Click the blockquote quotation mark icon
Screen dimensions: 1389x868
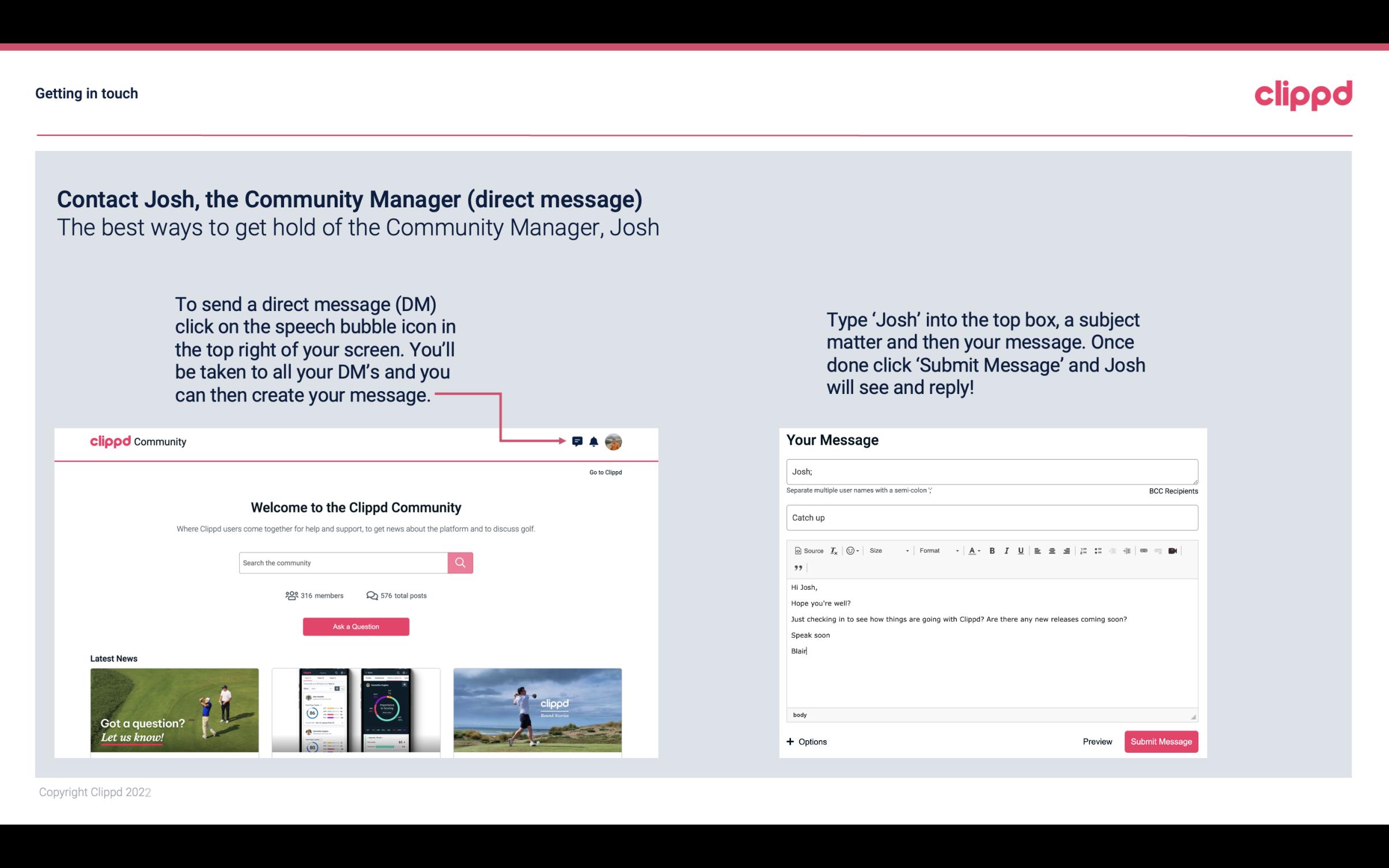pyautogui.click(x=798, y=568)
